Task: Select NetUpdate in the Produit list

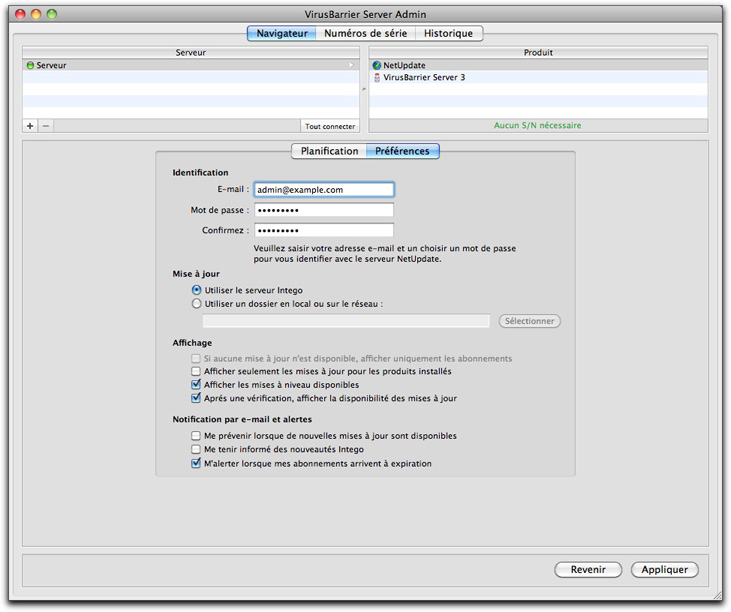Action: click(x=538, y=65)
